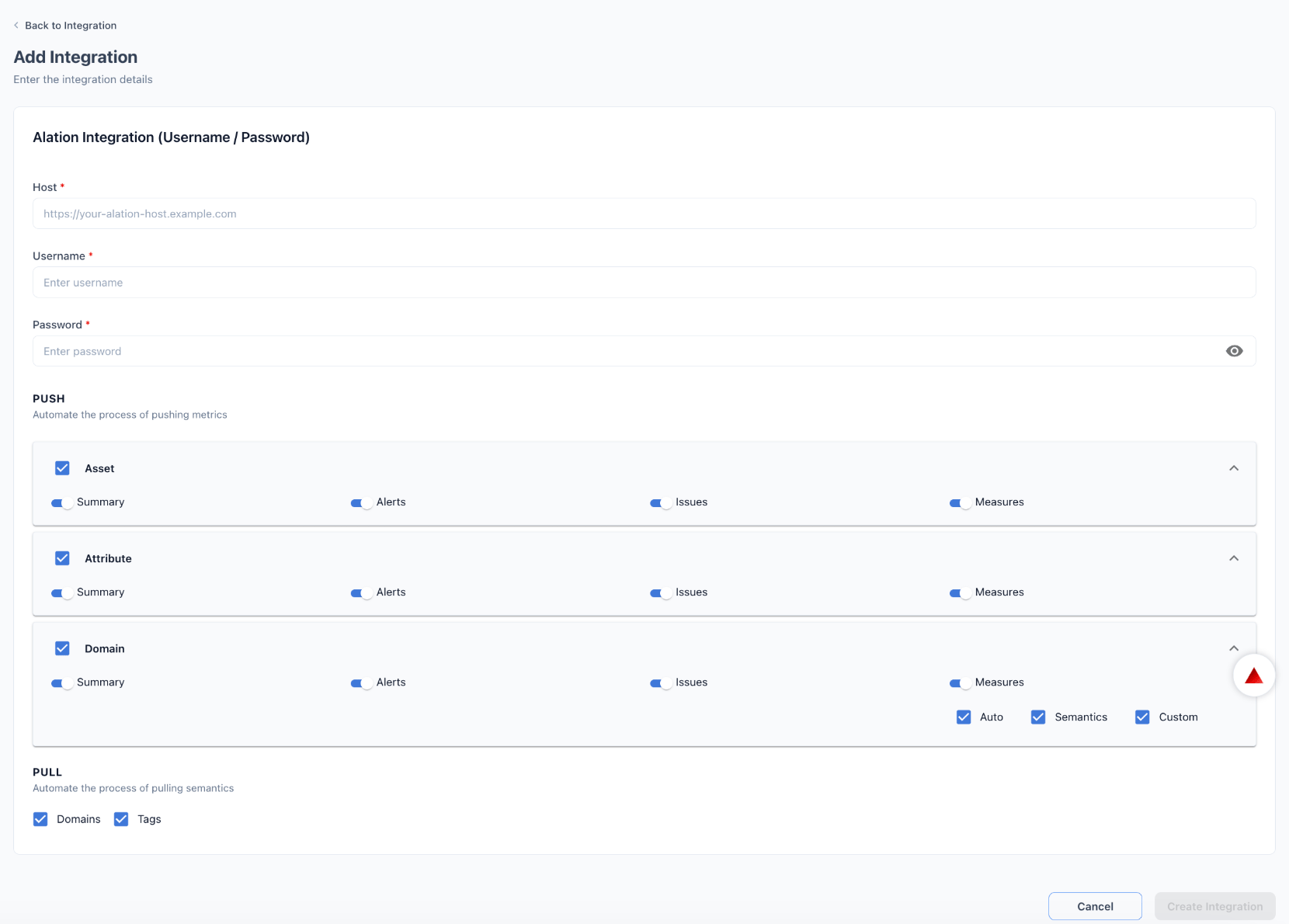Toggle Domain Measures switch
This screenshot has width=1289, height=924.
961,683
